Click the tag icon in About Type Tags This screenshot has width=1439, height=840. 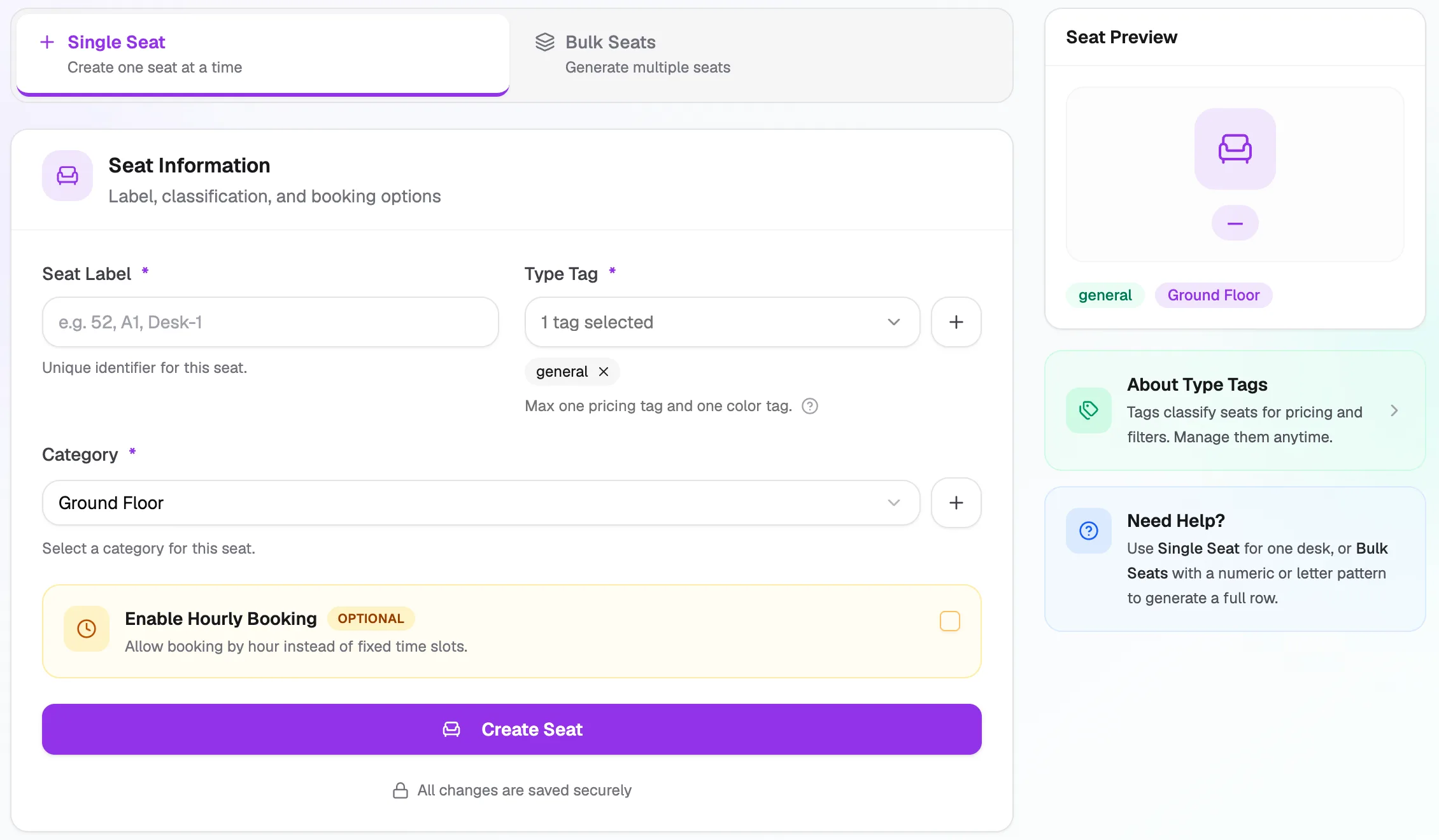click(x=1089, y=410)
